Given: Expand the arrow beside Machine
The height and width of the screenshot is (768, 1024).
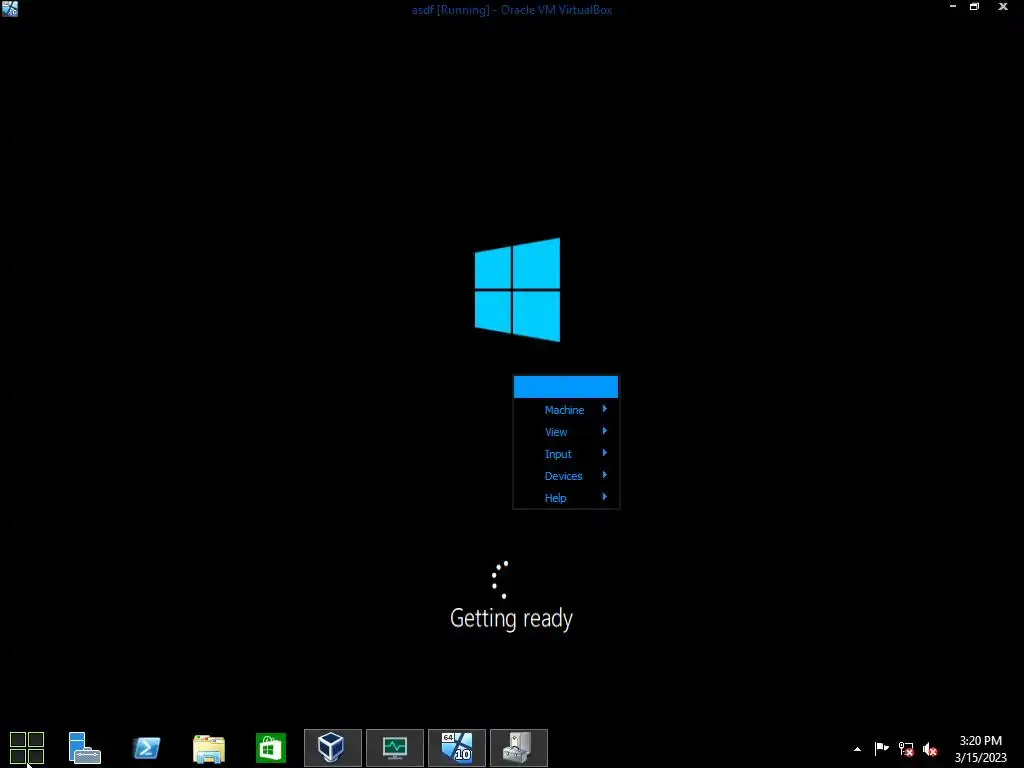Looking at the screenshot, I should (605, 409).
